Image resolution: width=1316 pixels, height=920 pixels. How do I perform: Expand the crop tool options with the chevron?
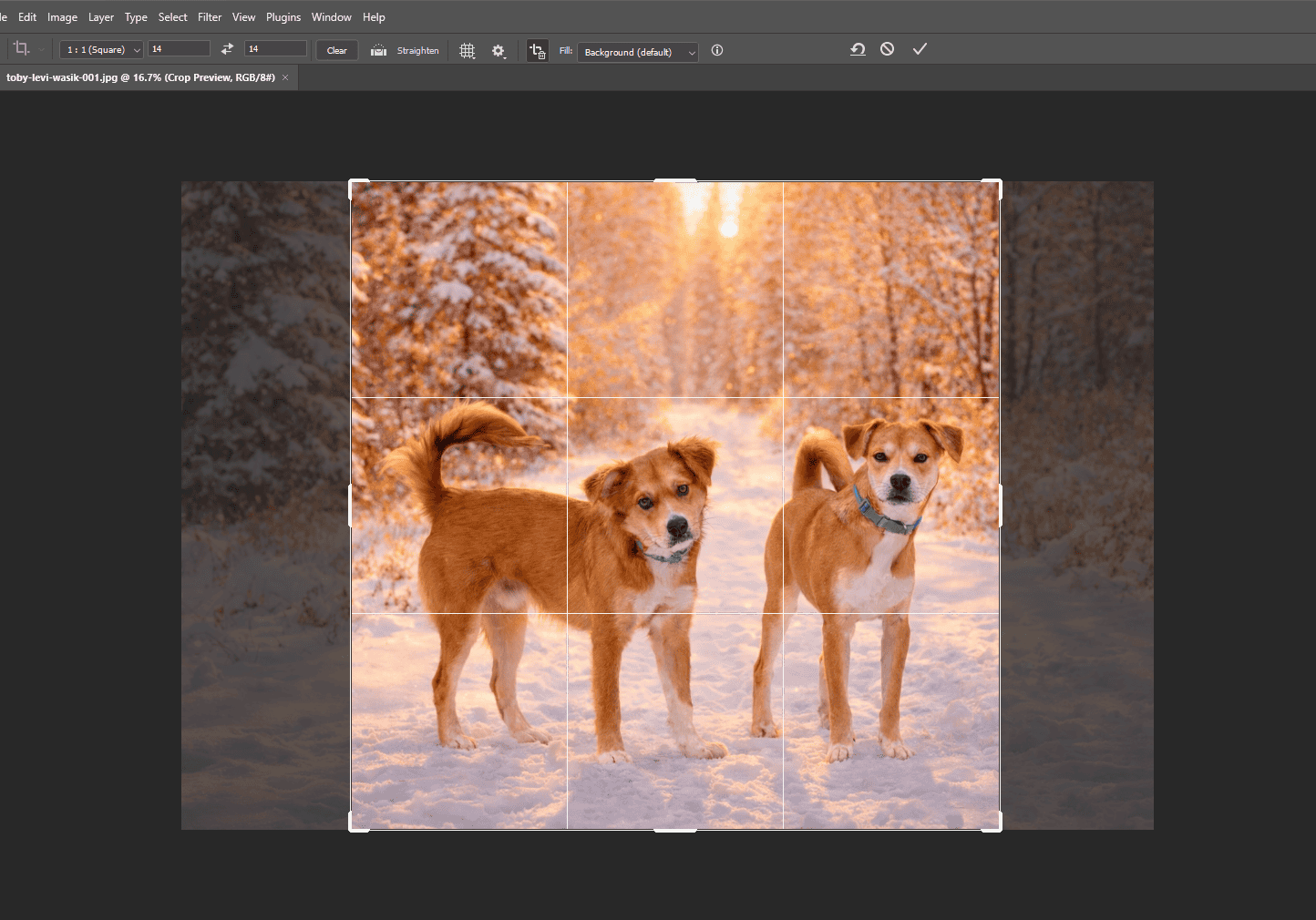[x=40, y=48]
